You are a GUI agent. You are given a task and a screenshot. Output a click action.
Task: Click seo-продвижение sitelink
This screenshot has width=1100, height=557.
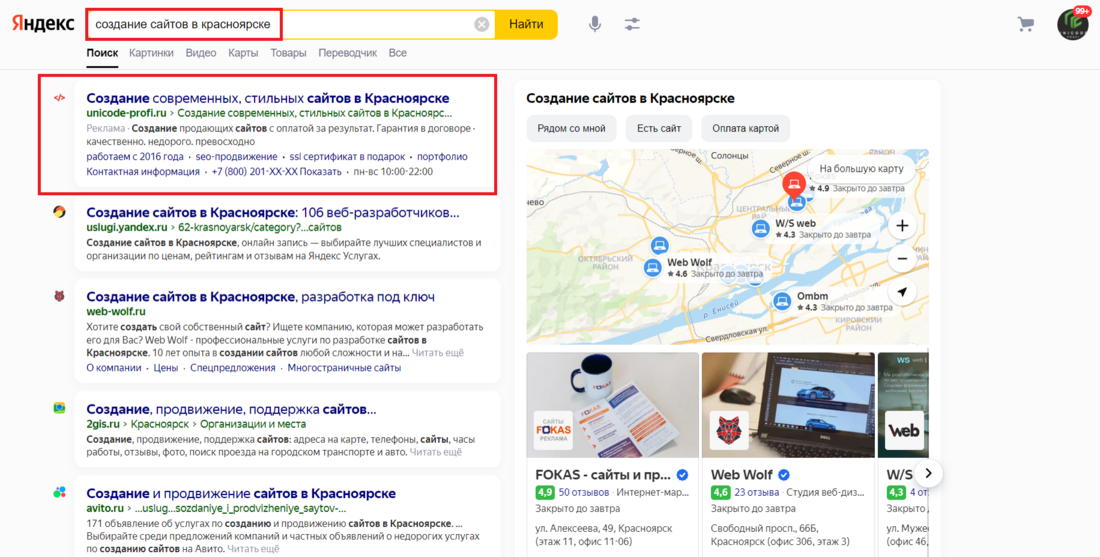coord(236,156)
